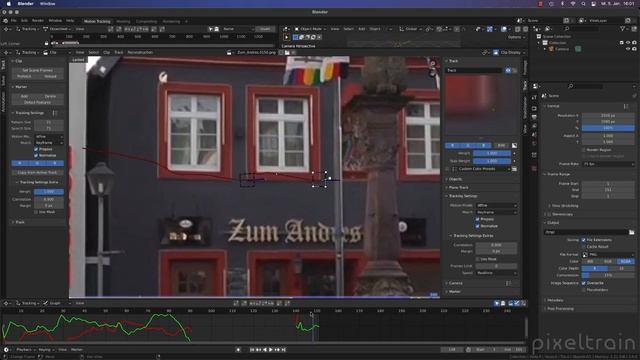Collapse the Marker panel
Screen dimensions: 640x360
20,87
